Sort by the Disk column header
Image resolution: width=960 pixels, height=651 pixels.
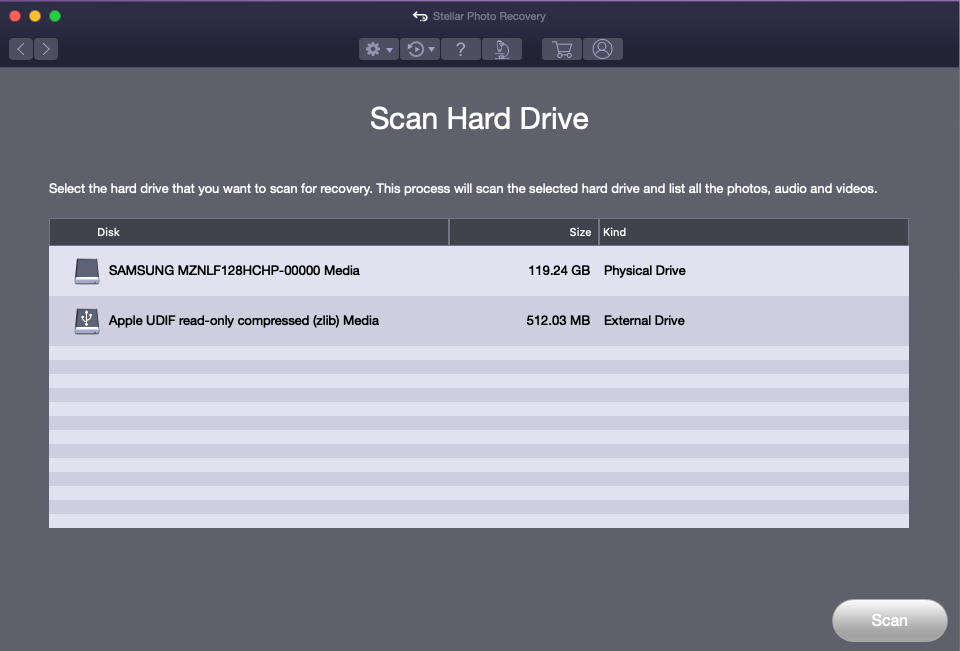click(x=249, y=232)
